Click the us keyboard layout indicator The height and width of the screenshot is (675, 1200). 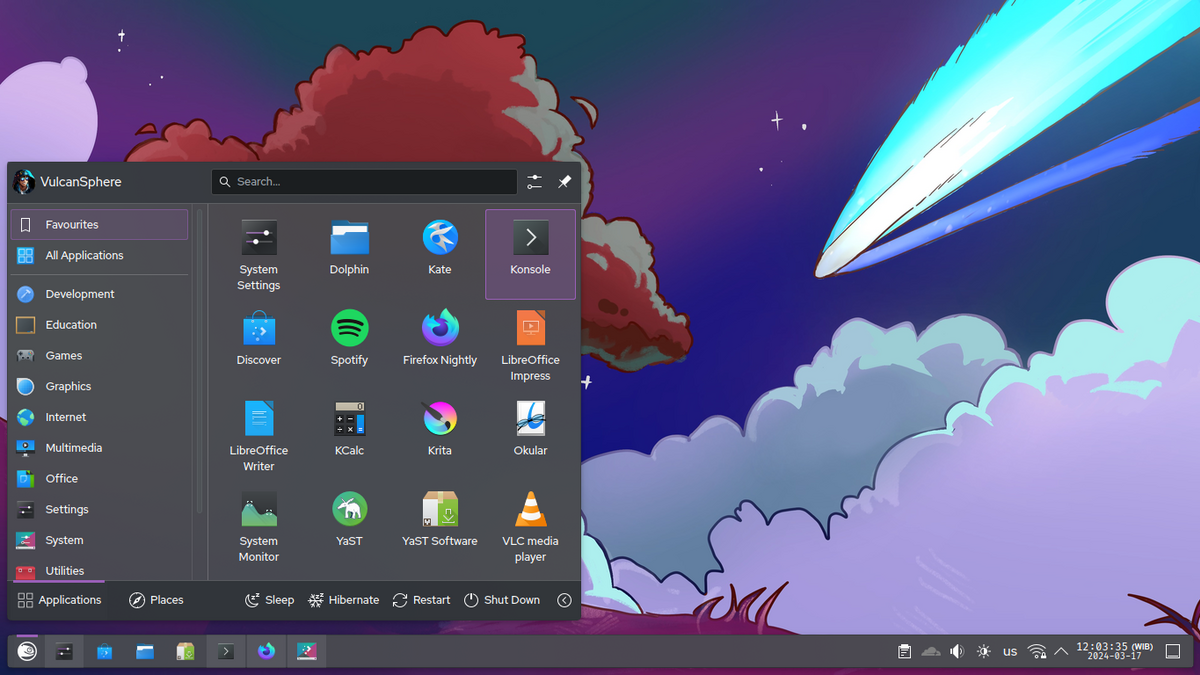[1010, 652]
